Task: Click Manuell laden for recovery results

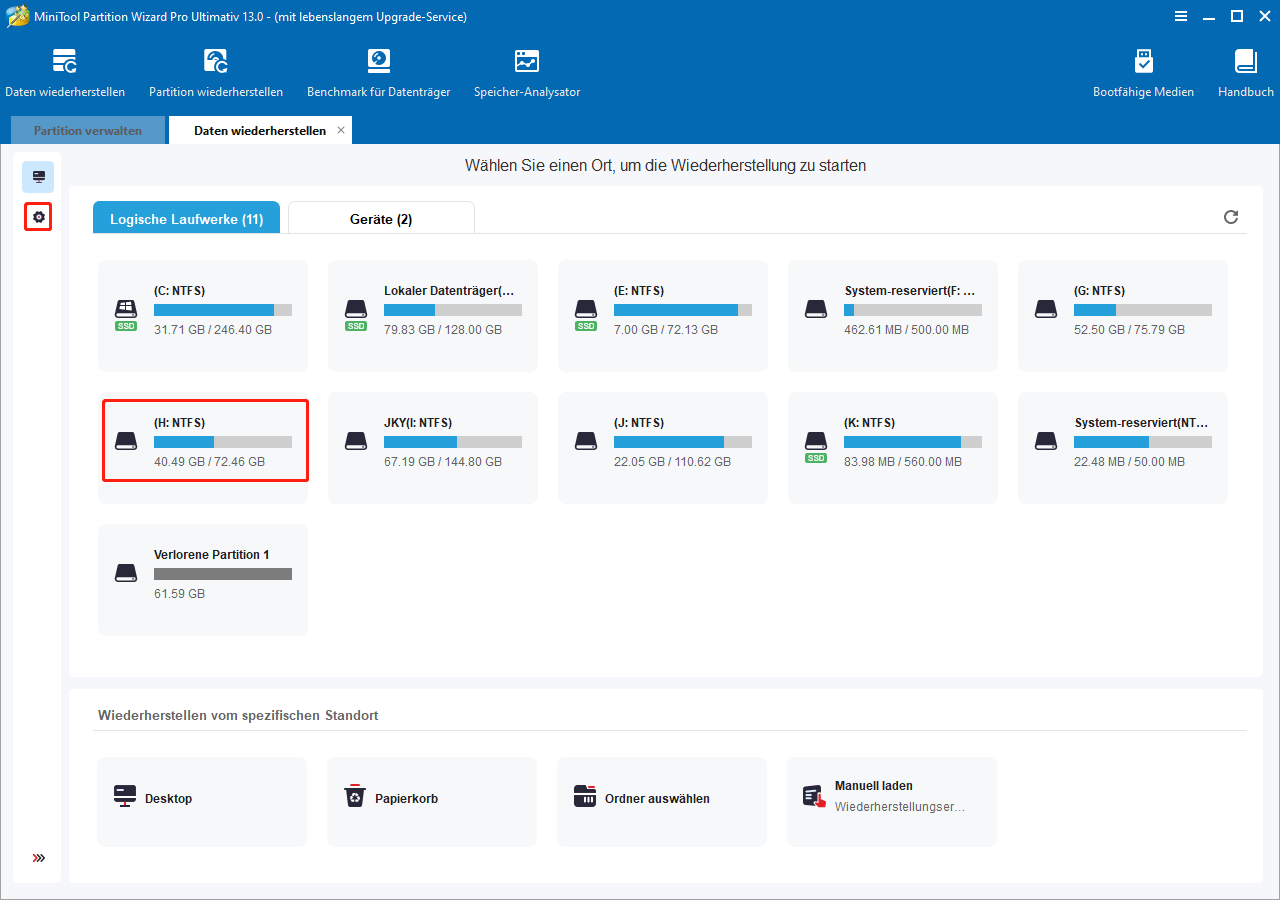Action: tap(891, 798)
